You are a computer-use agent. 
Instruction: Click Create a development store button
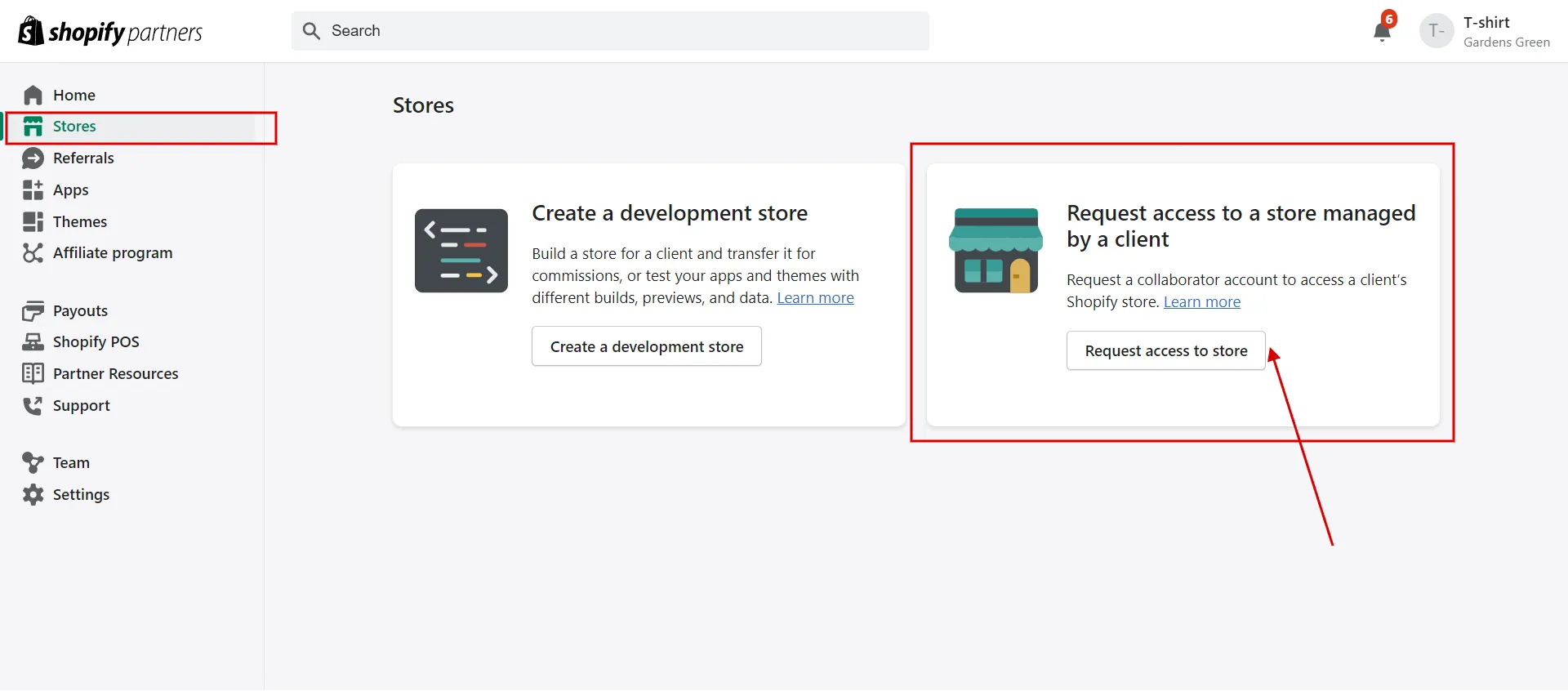click(647, 346)
